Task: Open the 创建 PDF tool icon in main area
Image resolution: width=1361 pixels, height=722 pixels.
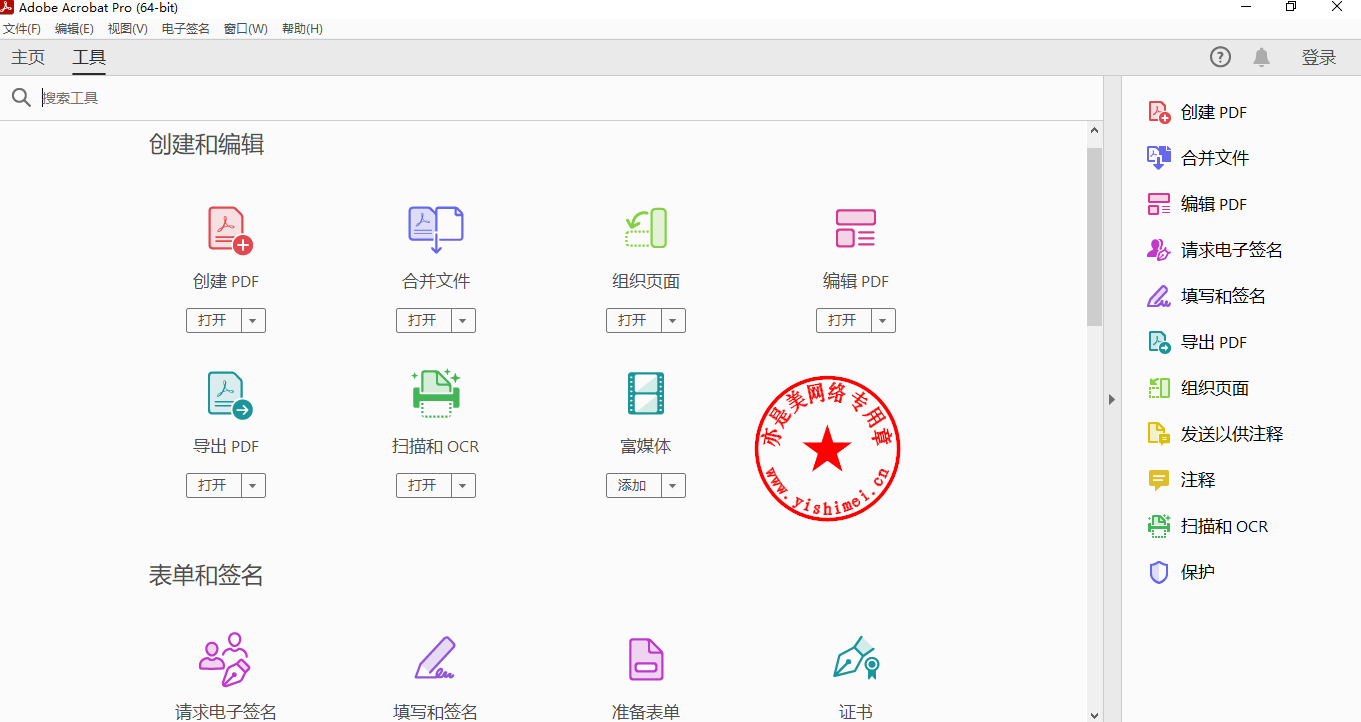Action: (230, 229)
